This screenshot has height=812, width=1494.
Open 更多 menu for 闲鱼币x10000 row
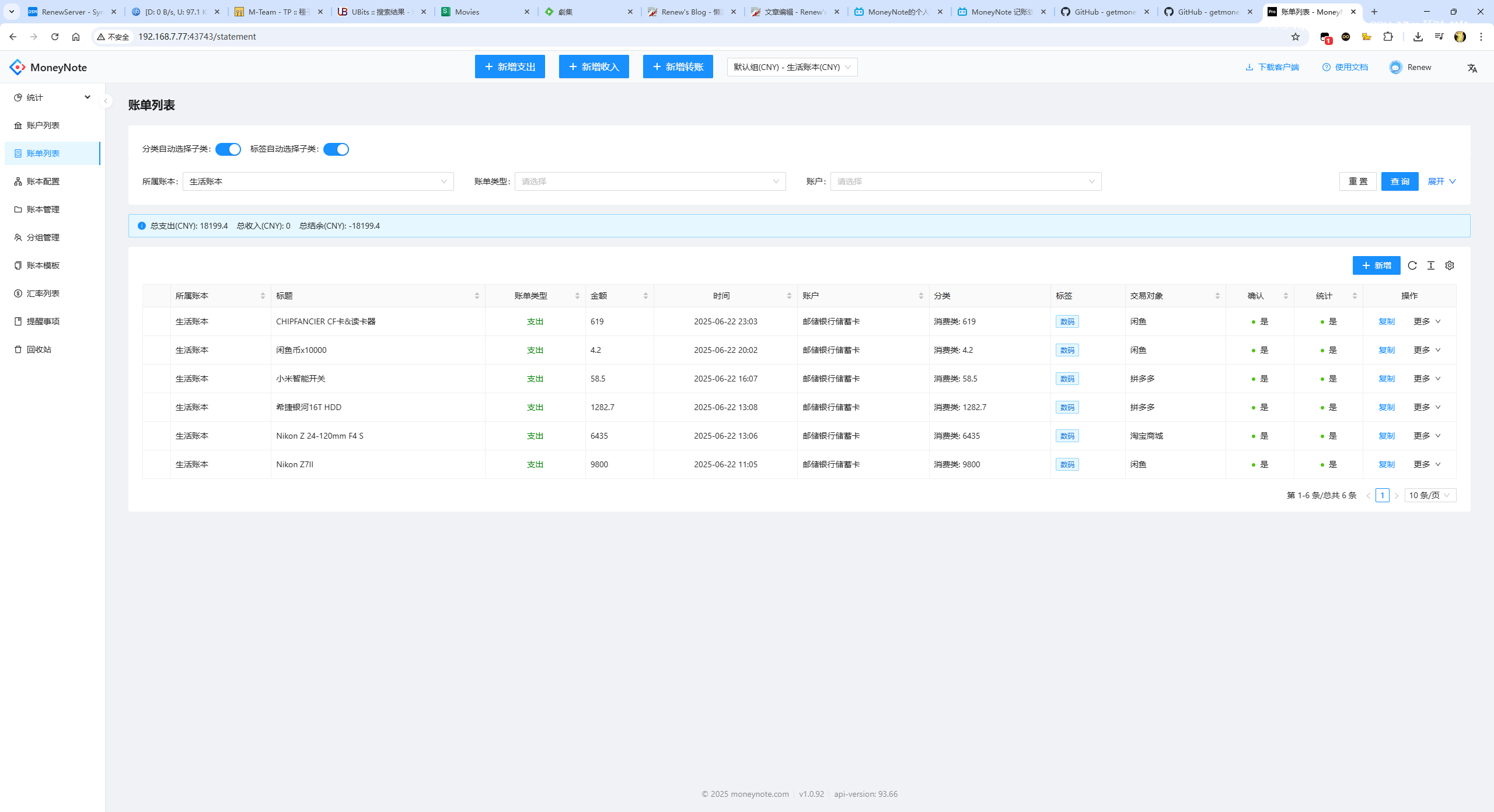click(x=1427, y=350)
